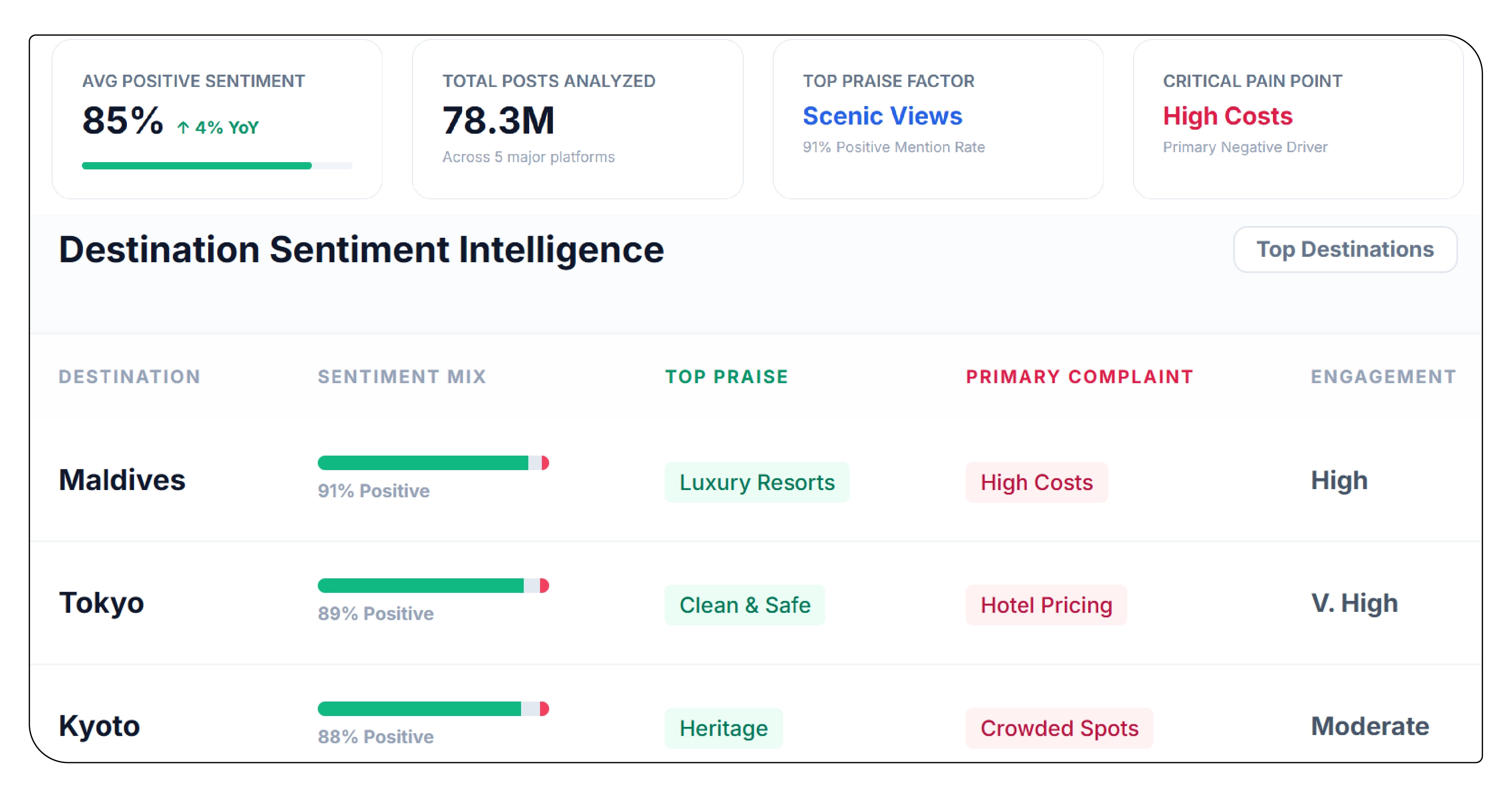1512x798 pixels.
Task: Select the Heritage praise tag
Action: [x=724, y=728]
